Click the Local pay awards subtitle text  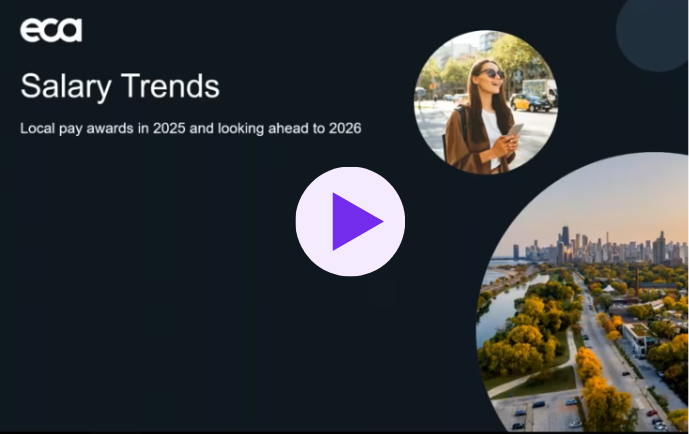pos(190,129)
